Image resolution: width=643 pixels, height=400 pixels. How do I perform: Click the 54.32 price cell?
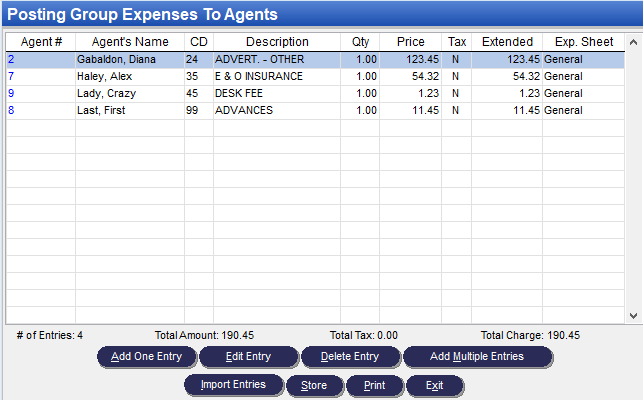[410, 76]
